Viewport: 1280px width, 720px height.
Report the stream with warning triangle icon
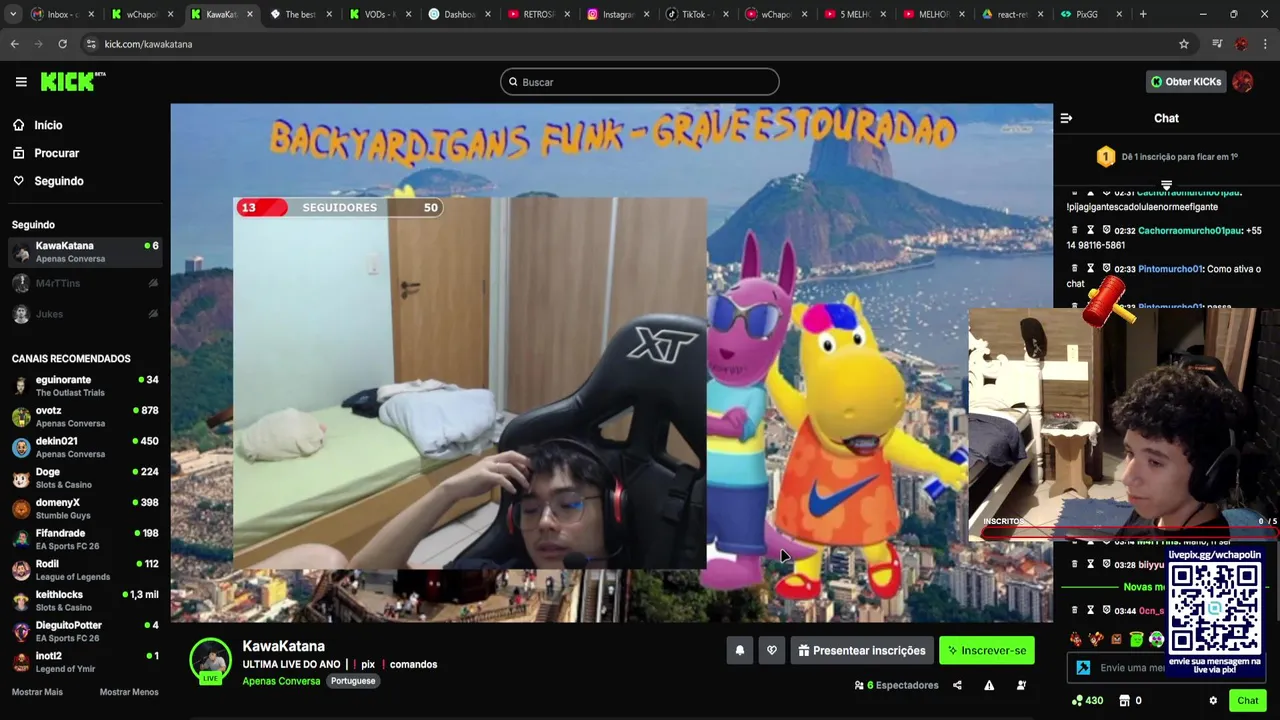pyautogui.click(x=989, y=685)
